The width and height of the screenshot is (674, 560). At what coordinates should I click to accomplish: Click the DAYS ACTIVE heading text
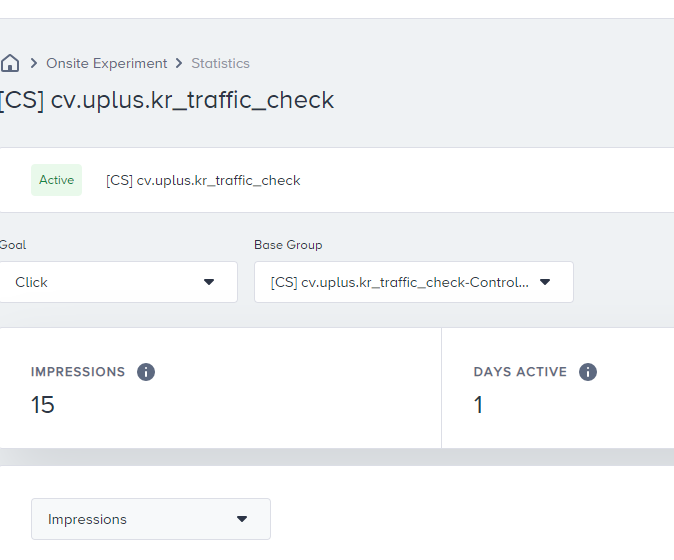pyautogui.click(x=520, y=372)
